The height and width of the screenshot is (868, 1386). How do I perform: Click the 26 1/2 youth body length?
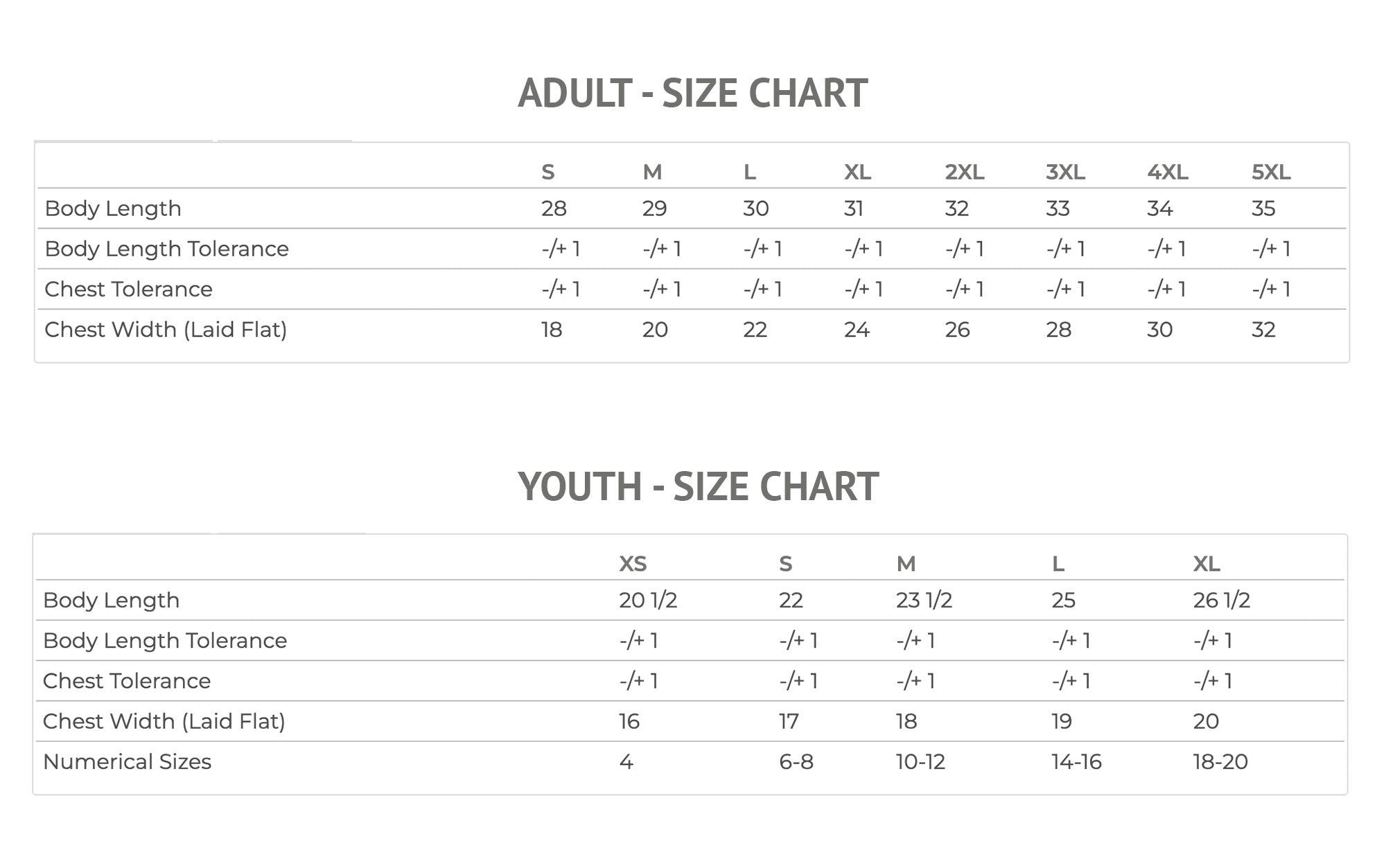[1221, 600]
